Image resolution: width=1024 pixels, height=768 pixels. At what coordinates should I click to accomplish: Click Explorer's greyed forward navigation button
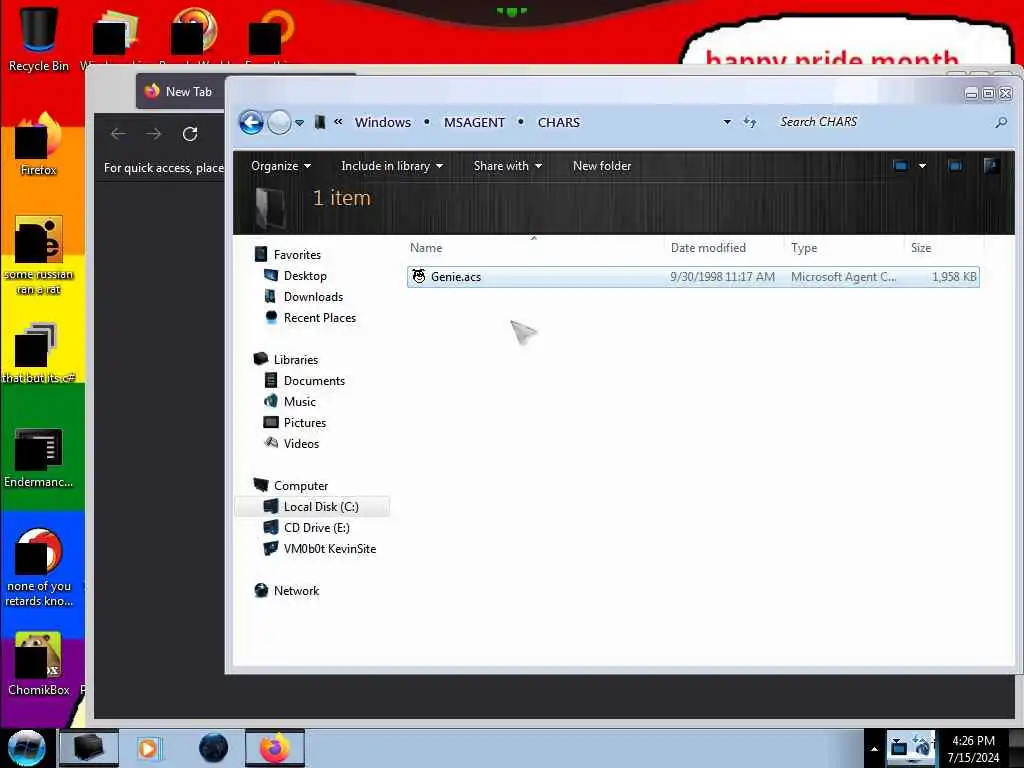[280, 122]
